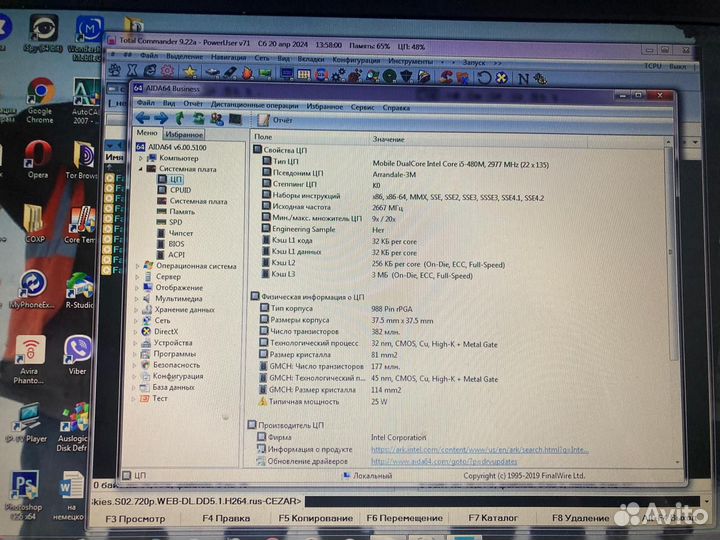Screen dimensions: 720x540
Task: Expand the Сеть tree node
Action: pos(136,321)
